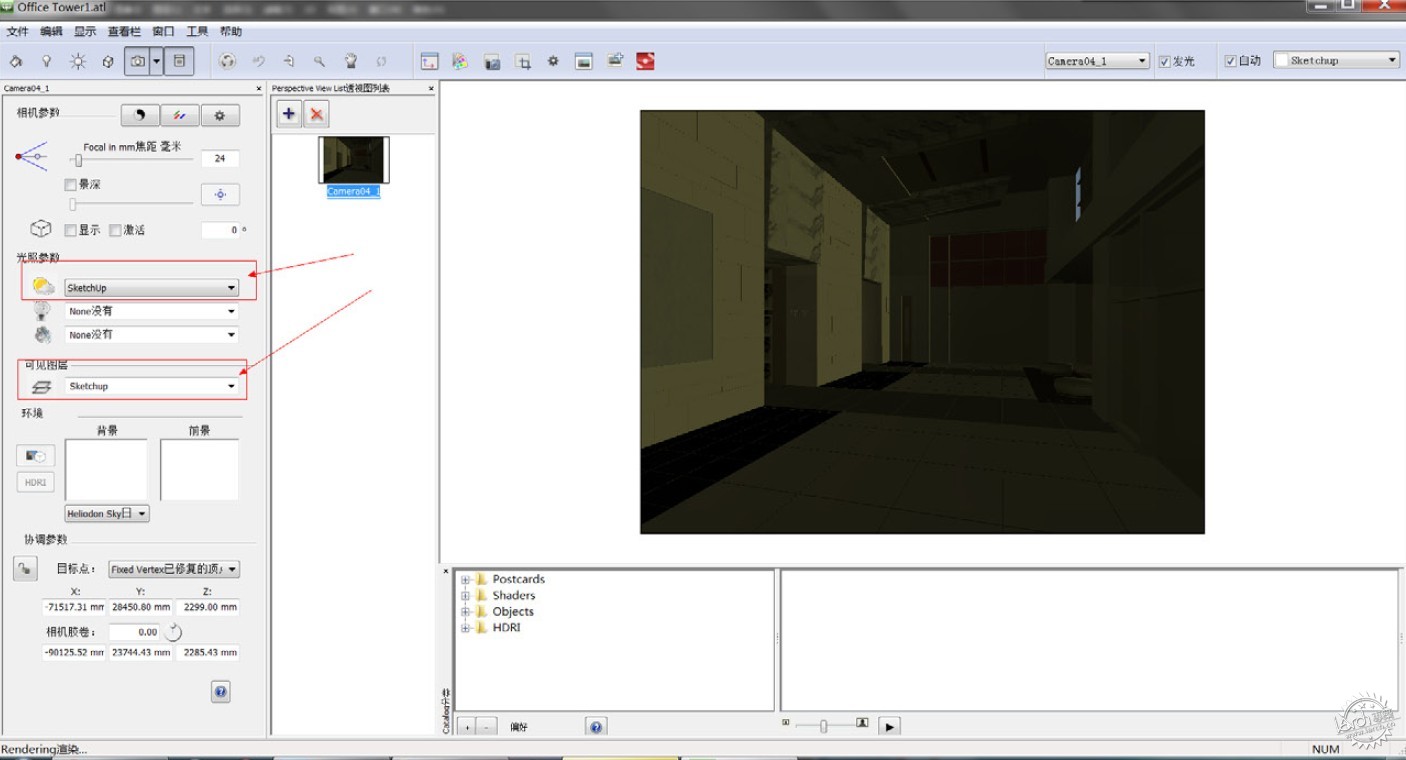The image size is (1406, 760).
Task: Select the Camera04_1 view thumbnail
Action: pyautogui.click(x=353, y=160)
